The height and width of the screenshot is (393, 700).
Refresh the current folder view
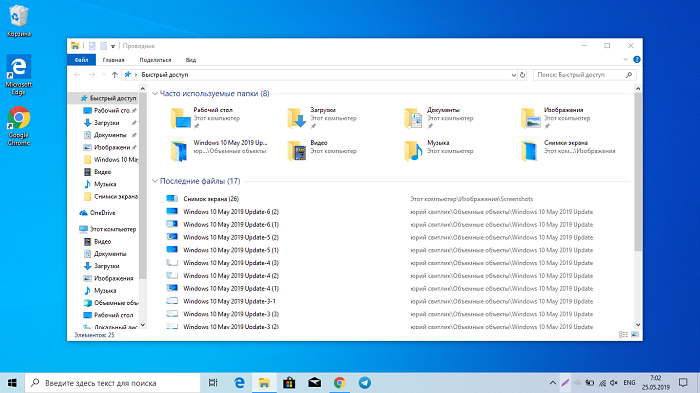(522, 75)
